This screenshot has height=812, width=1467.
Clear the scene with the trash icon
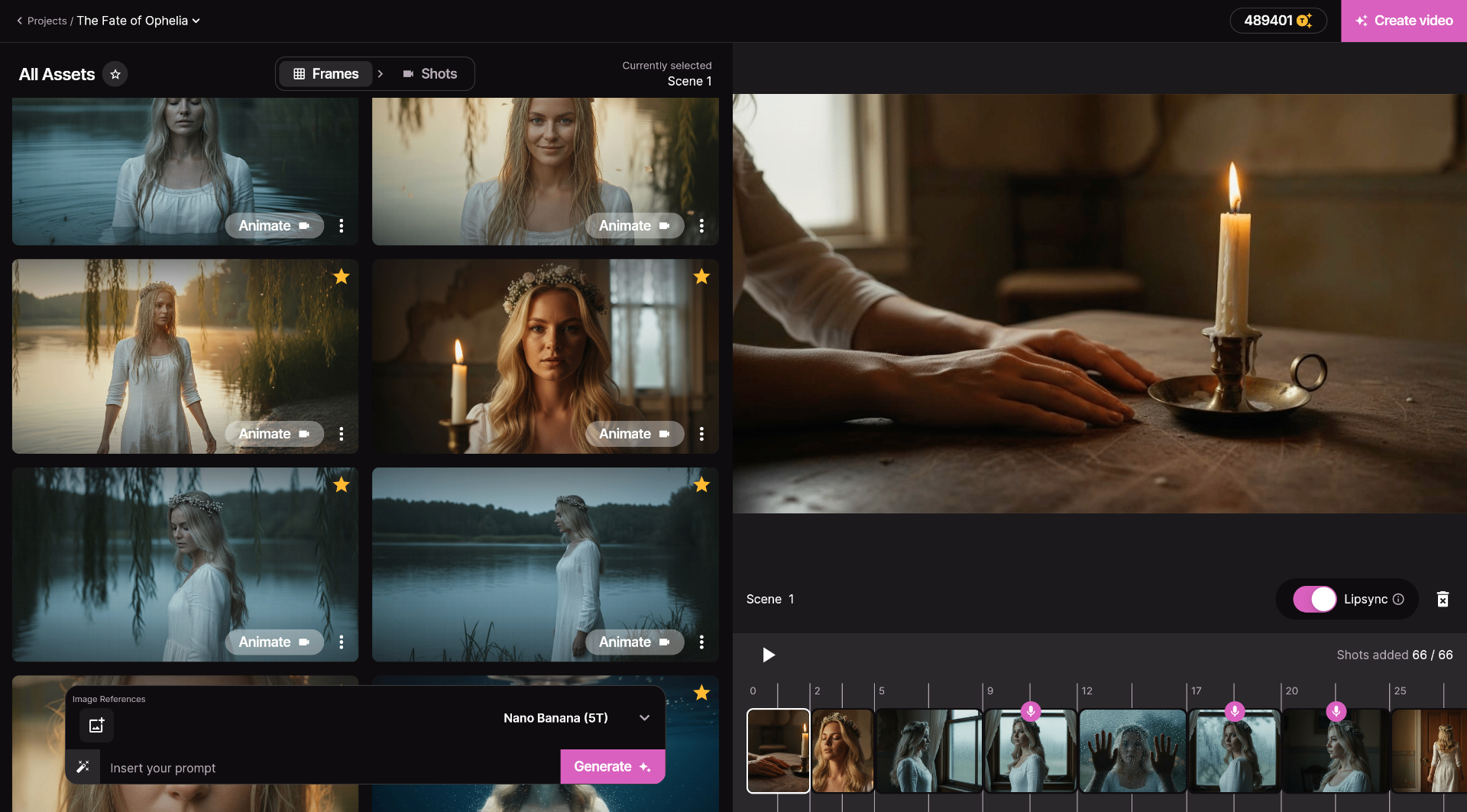tap(1443, 599)
